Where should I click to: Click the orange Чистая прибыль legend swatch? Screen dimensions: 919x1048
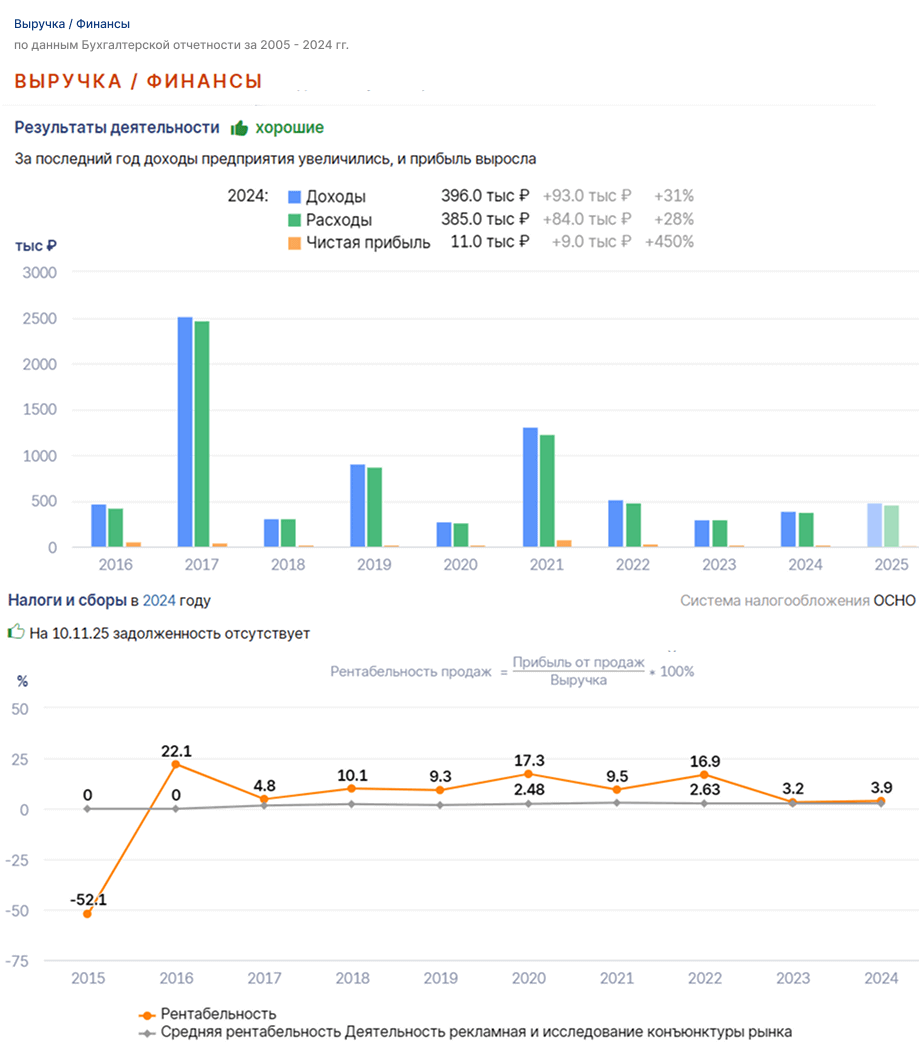pos(294,243)
